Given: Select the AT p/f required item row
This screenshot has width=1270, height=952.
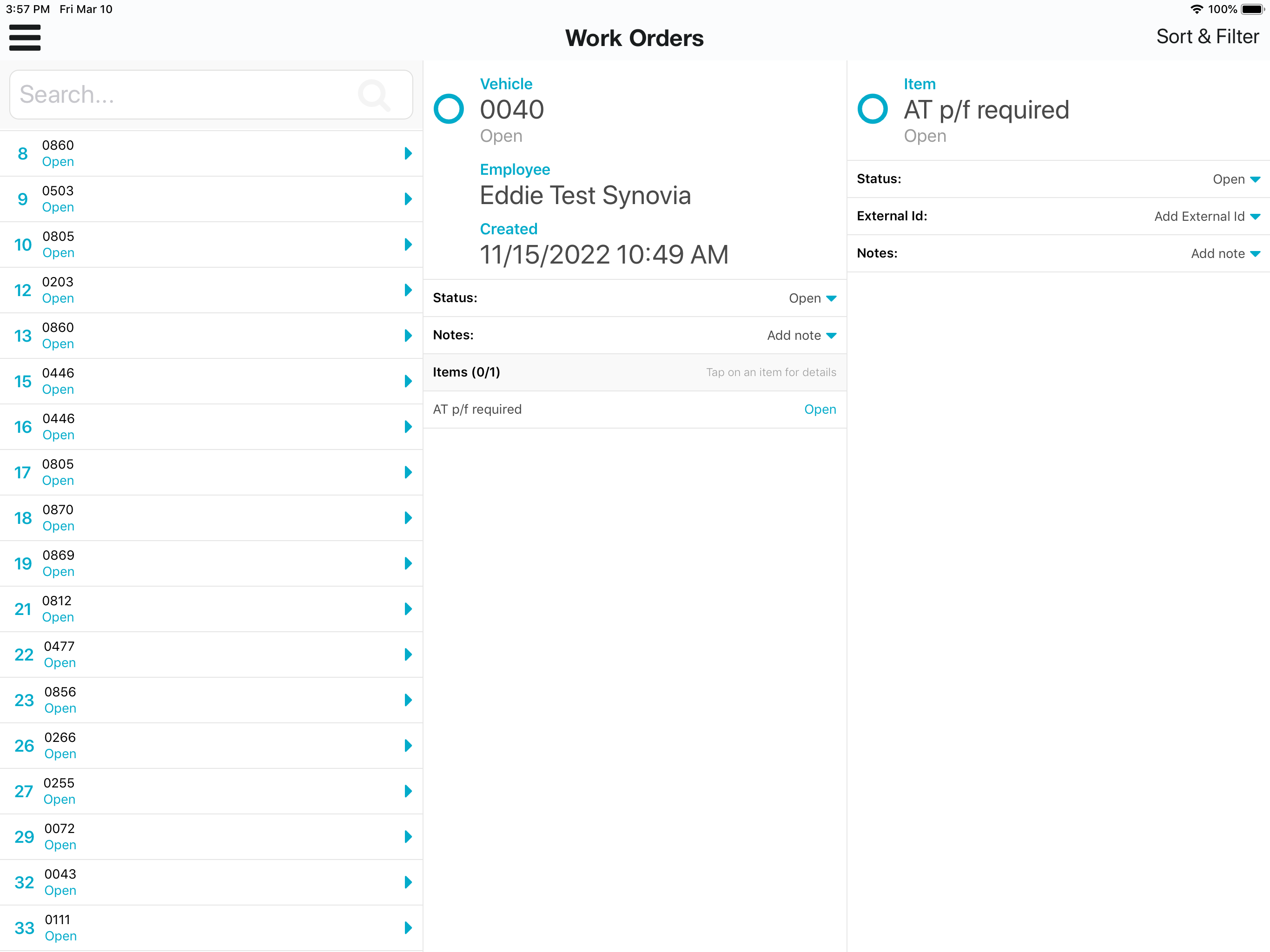Looking at the screenshot, I should pyautogui.click(x=635, y=410).
